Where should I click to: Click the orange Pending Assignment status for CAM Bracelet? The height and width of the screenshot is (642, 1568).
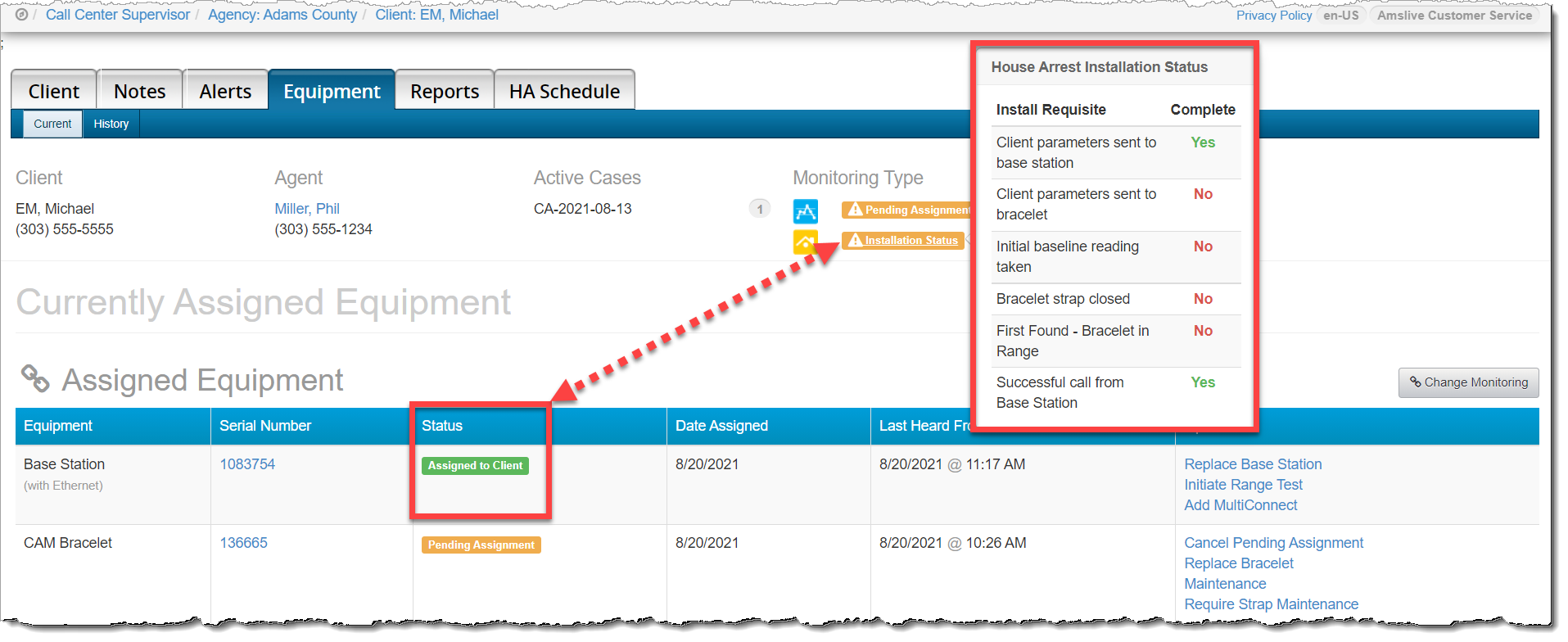481,545
